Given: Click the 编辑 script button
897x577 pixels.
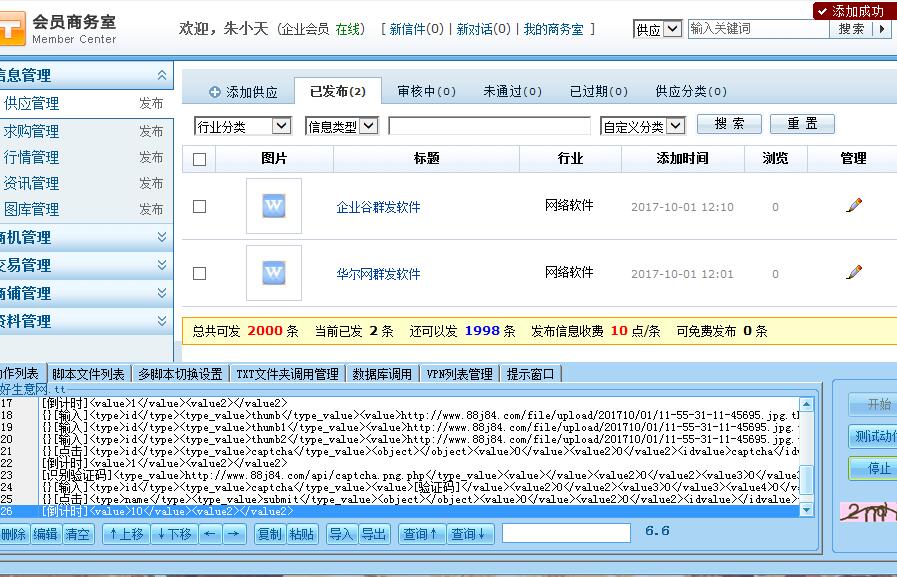Looking at the screenshot, I should tap(45, 534).
